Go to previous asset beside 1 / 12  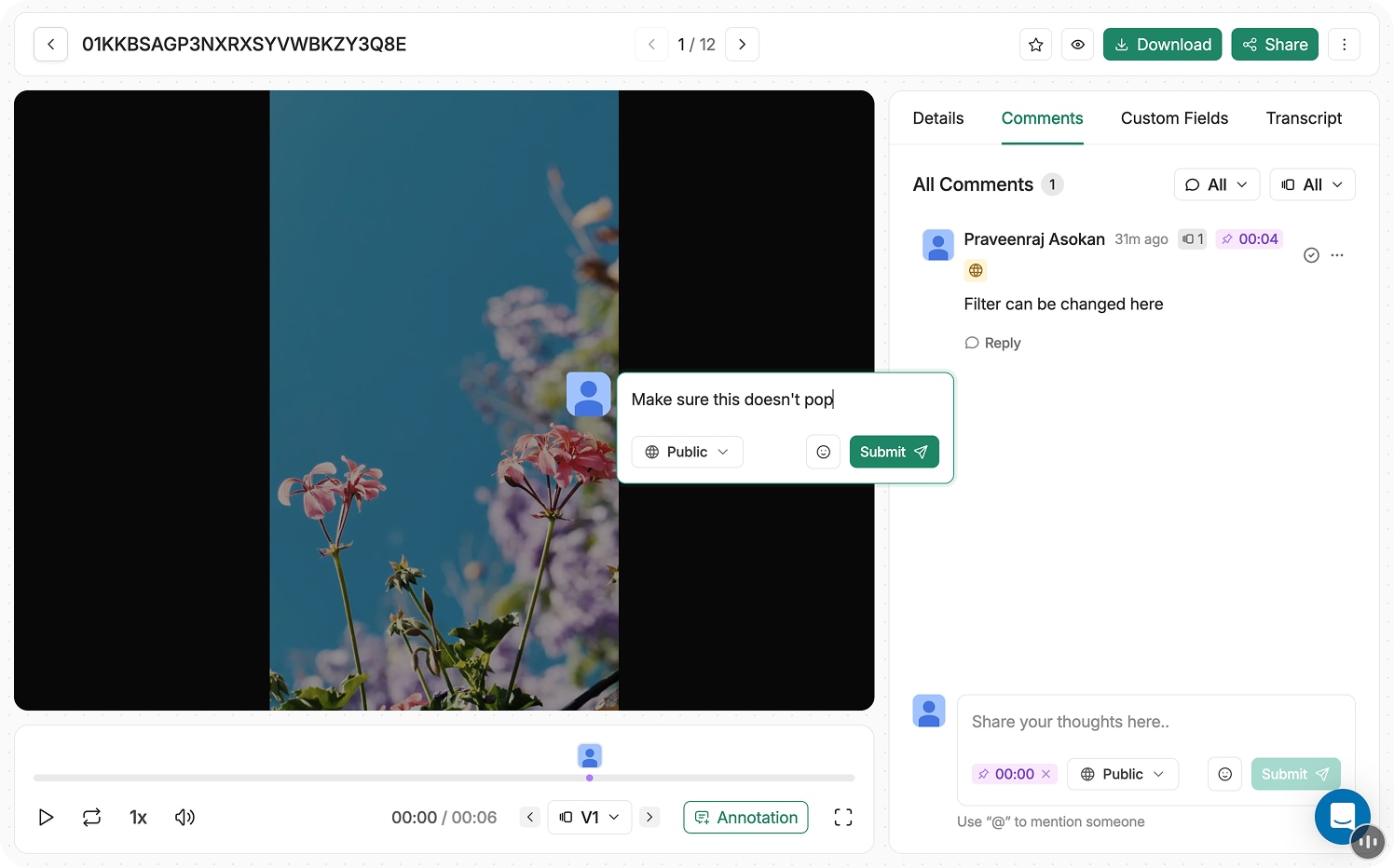click(x=651, y=45)
